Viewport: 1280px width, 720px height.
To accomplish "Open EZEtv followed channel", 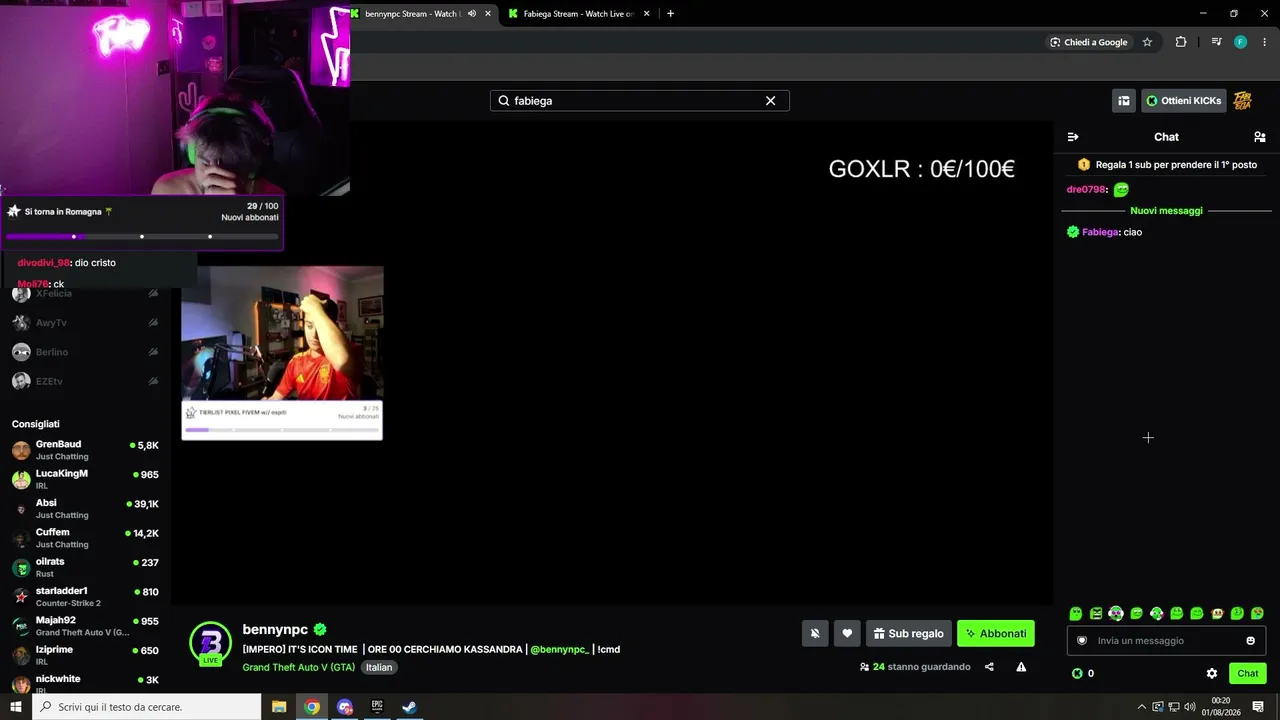I will pyautogui.click(x=85, y=381).
